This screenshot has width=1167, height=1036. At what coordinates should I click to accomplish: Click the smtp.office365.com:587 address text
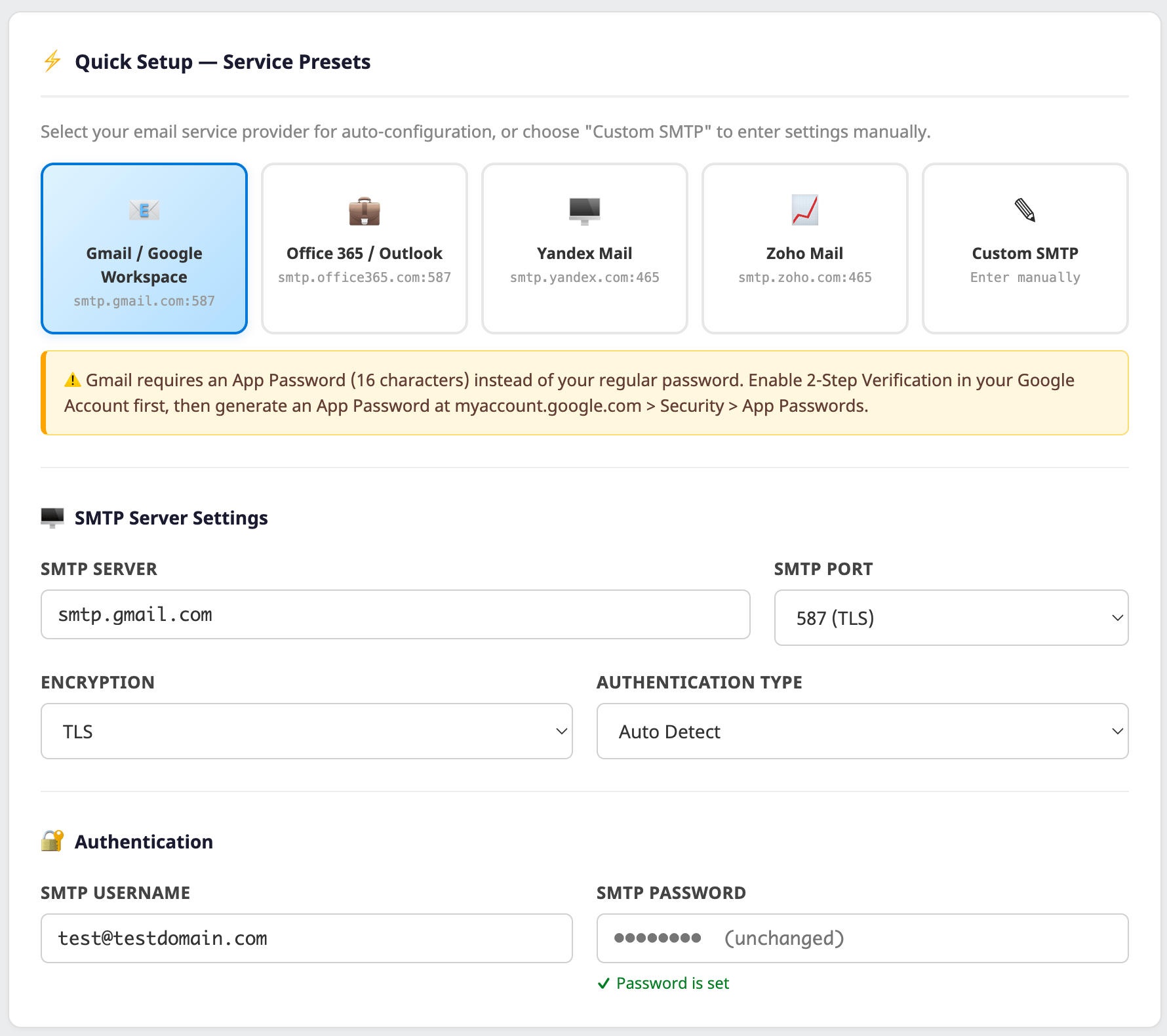coord(365,277)
